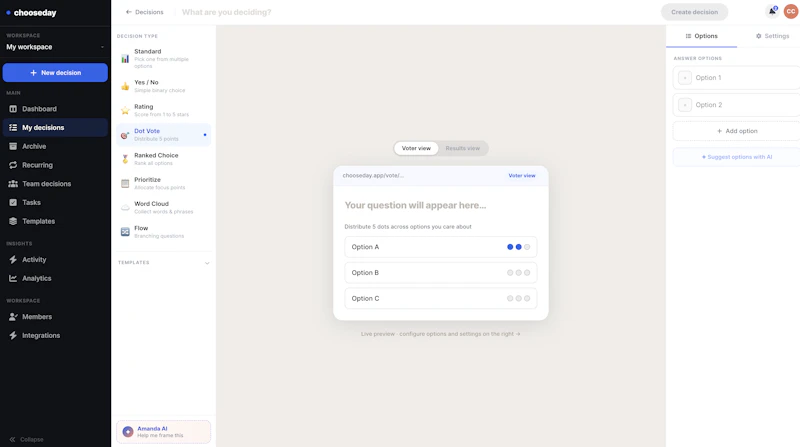This screenshot has height=447, width=800.
Task: Click the New decision button
Action: [x=55, y=72]
